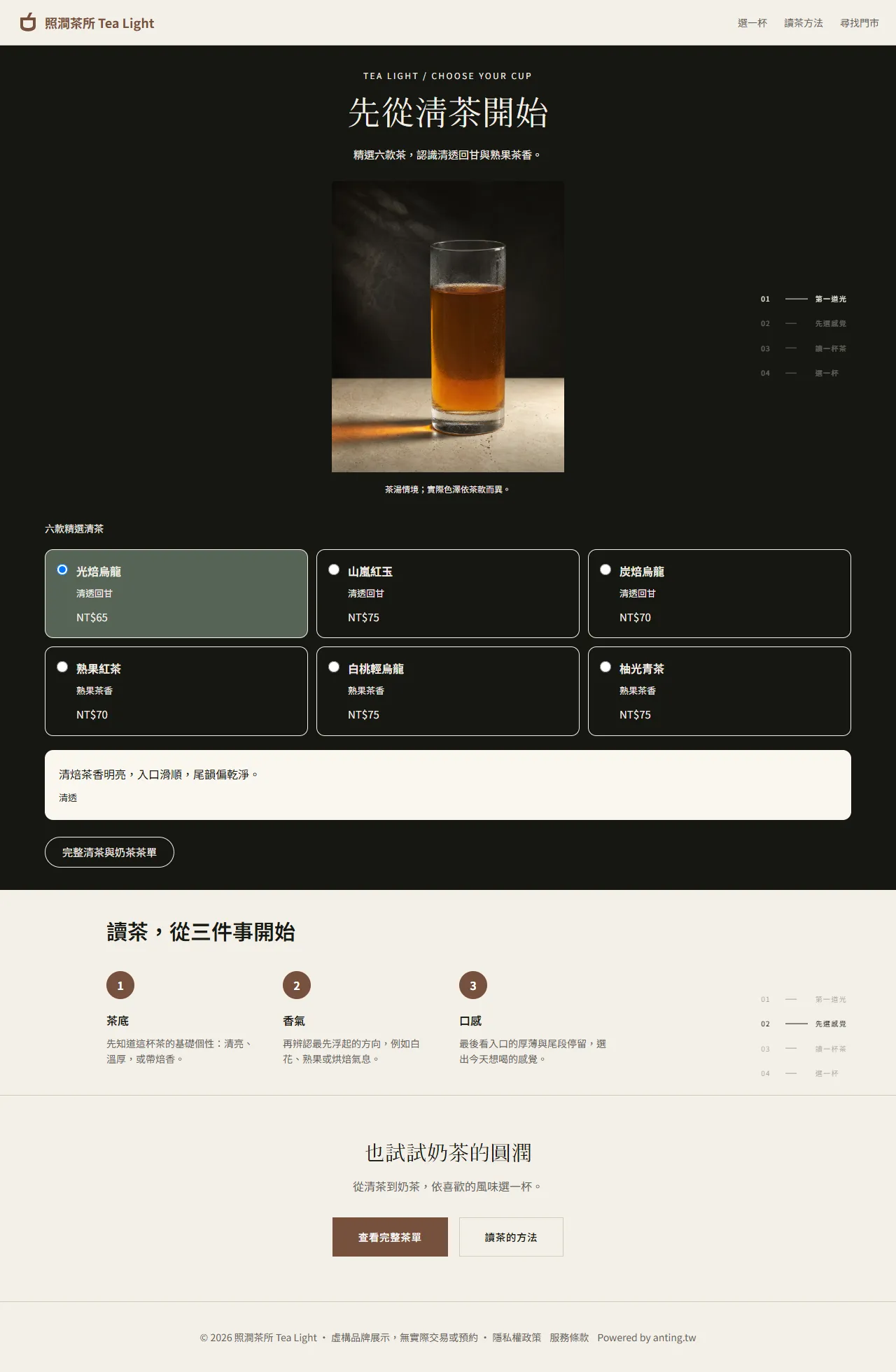Select the 白桃輕烏龍 radio option
The height and width of the screenshot is (1372, 896).
coord(334,667)
